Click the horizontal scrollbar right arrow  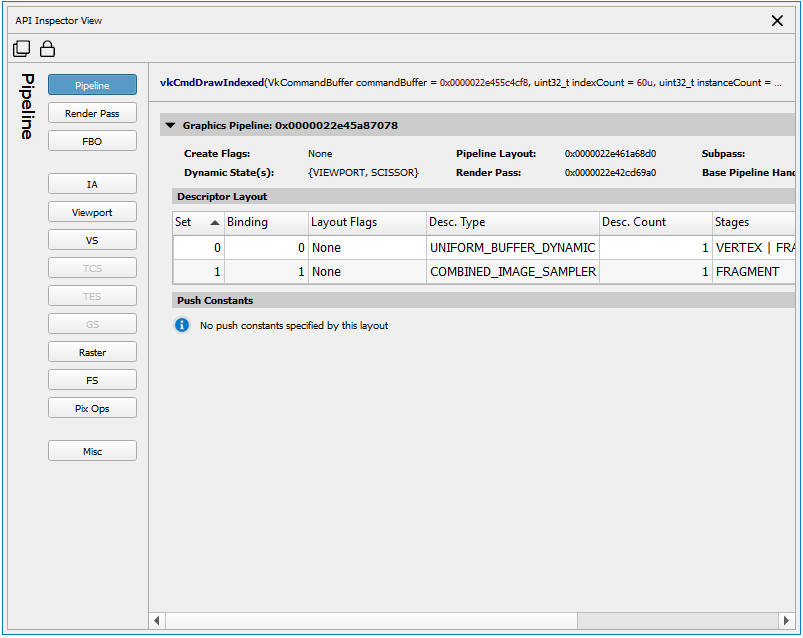pos(786,621)
